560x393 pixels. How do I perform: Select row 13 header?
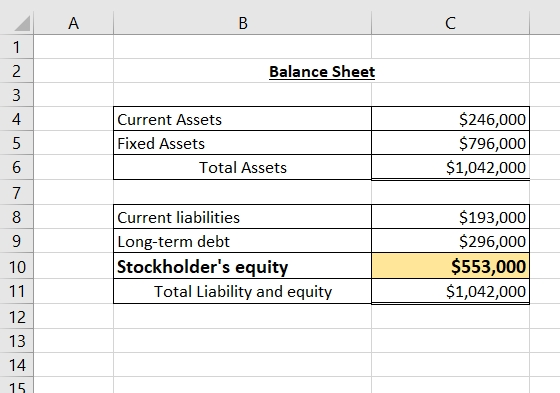coord(16,341)
